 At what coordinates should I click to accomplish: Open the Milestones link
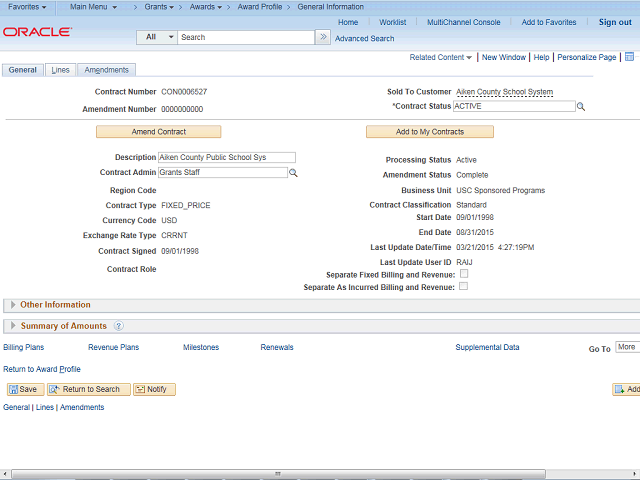(201, 347)
